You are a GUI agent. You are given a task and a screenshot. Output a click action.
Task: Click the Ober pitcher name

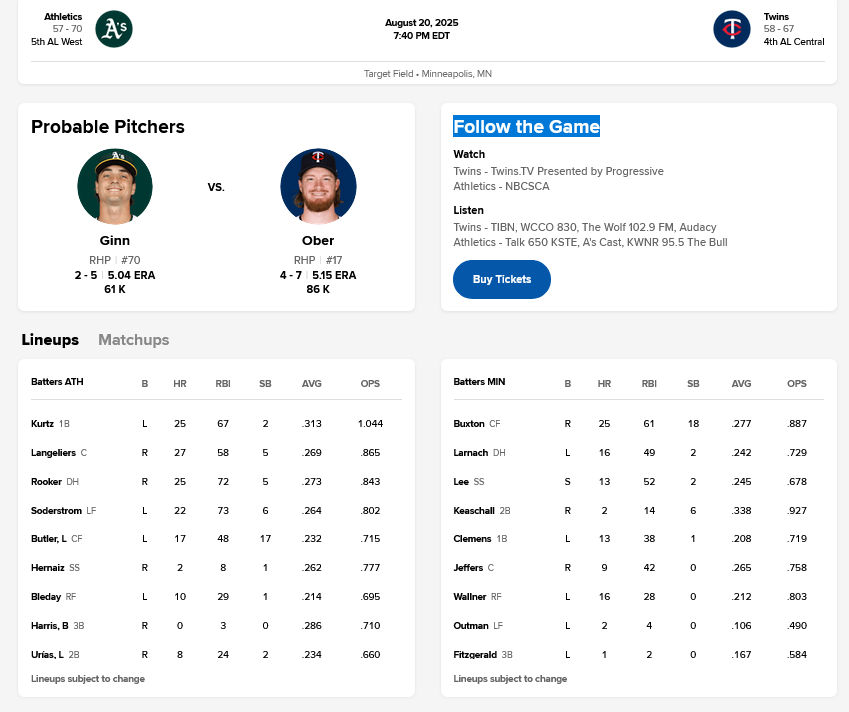pyautogui.click(x=318, y=241)
